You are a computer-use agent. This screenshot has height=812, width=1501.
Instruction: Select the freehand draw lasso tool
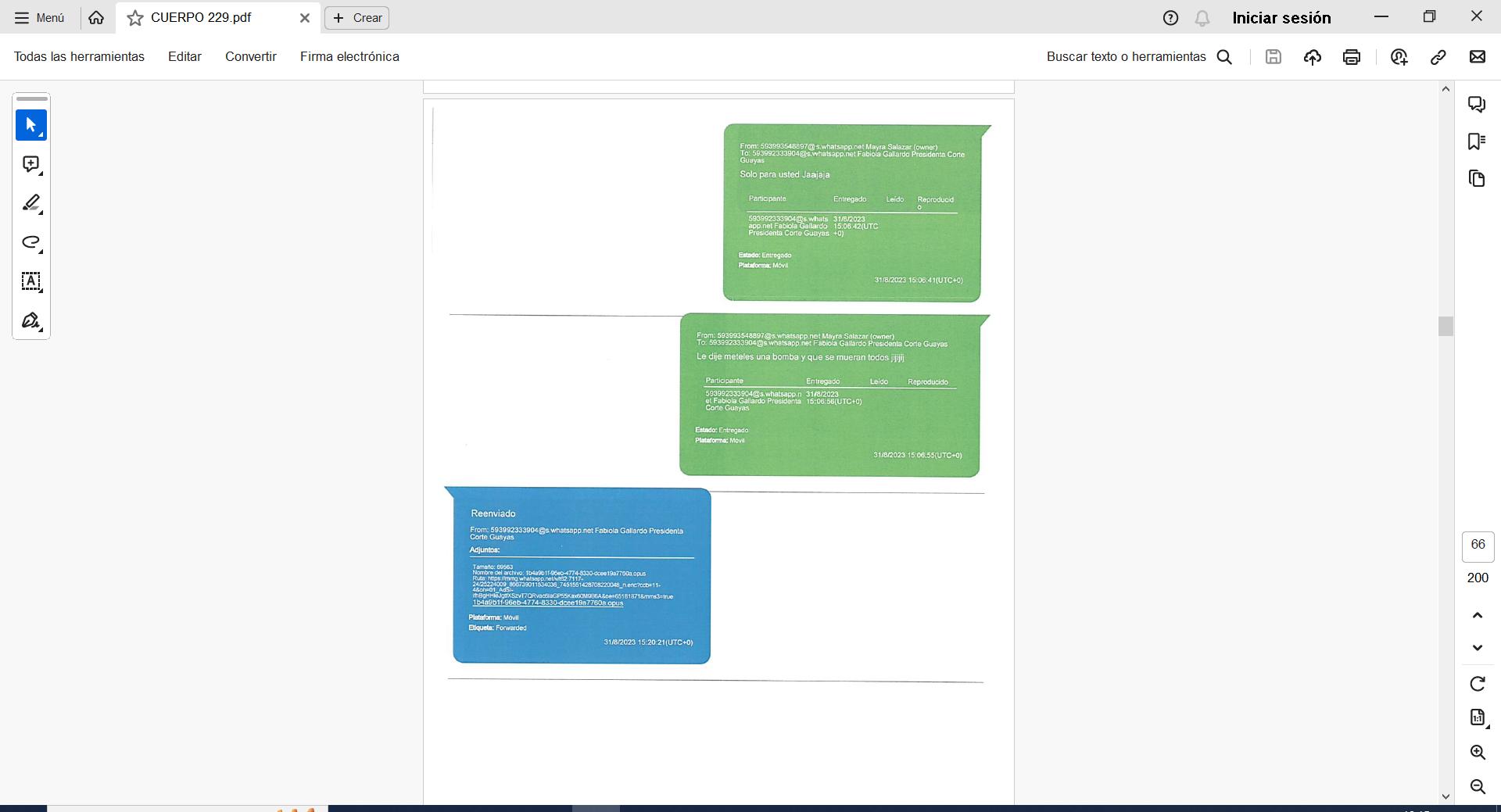31,242
